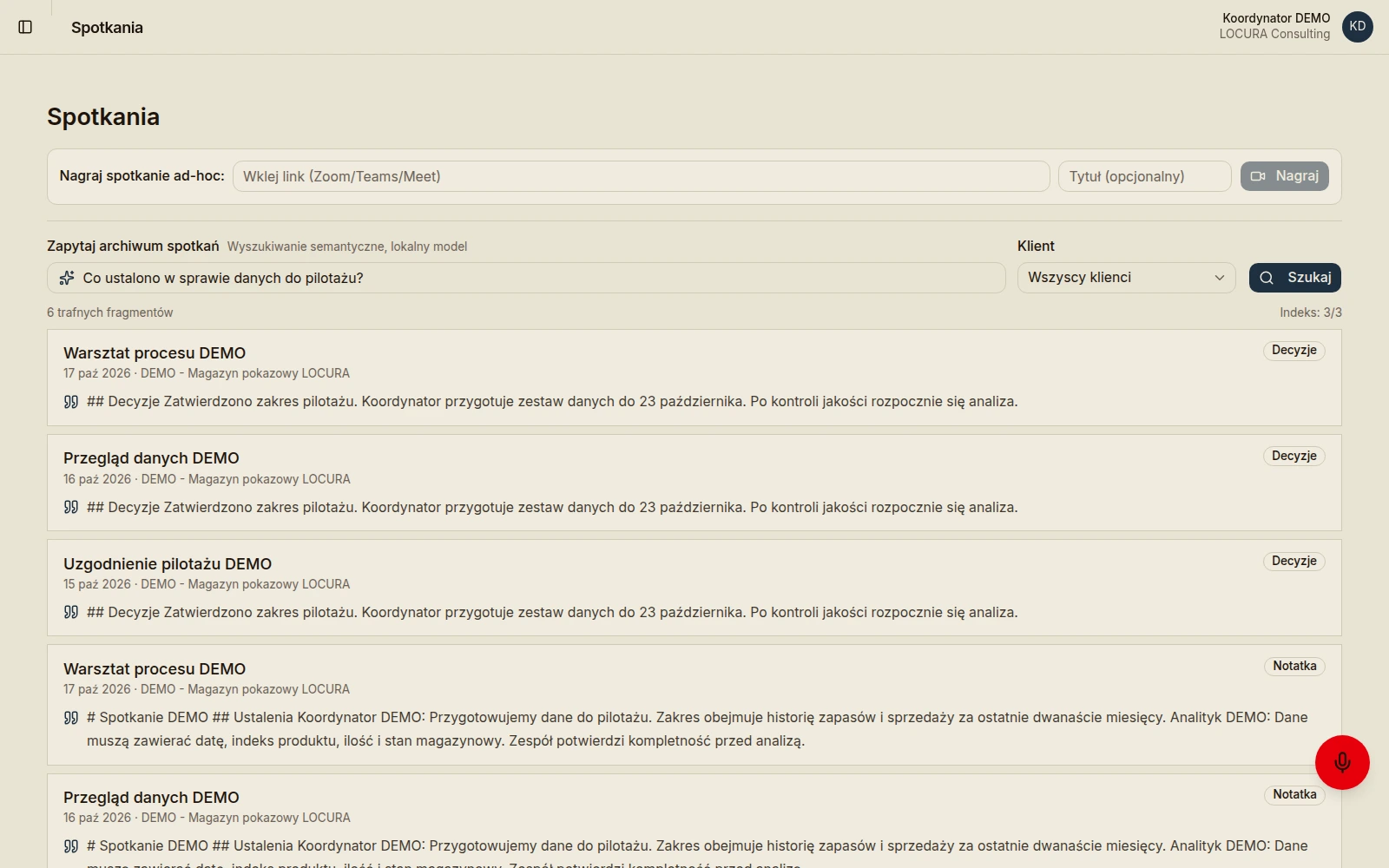
Task: Open Przegląd danych DEMO Decyzje result
Action: coord(694,483)
